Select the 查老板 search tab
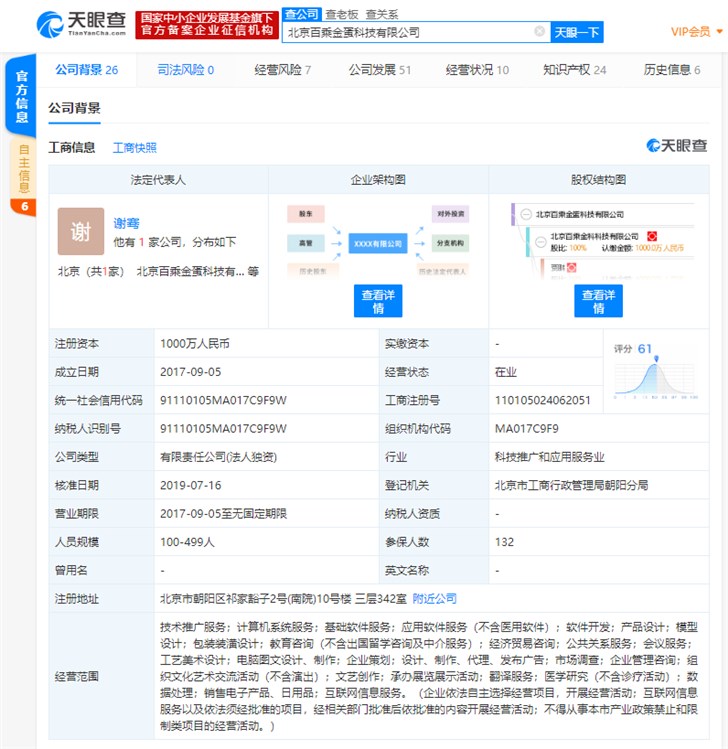The image size is (728, 749). tap(342, 14)
